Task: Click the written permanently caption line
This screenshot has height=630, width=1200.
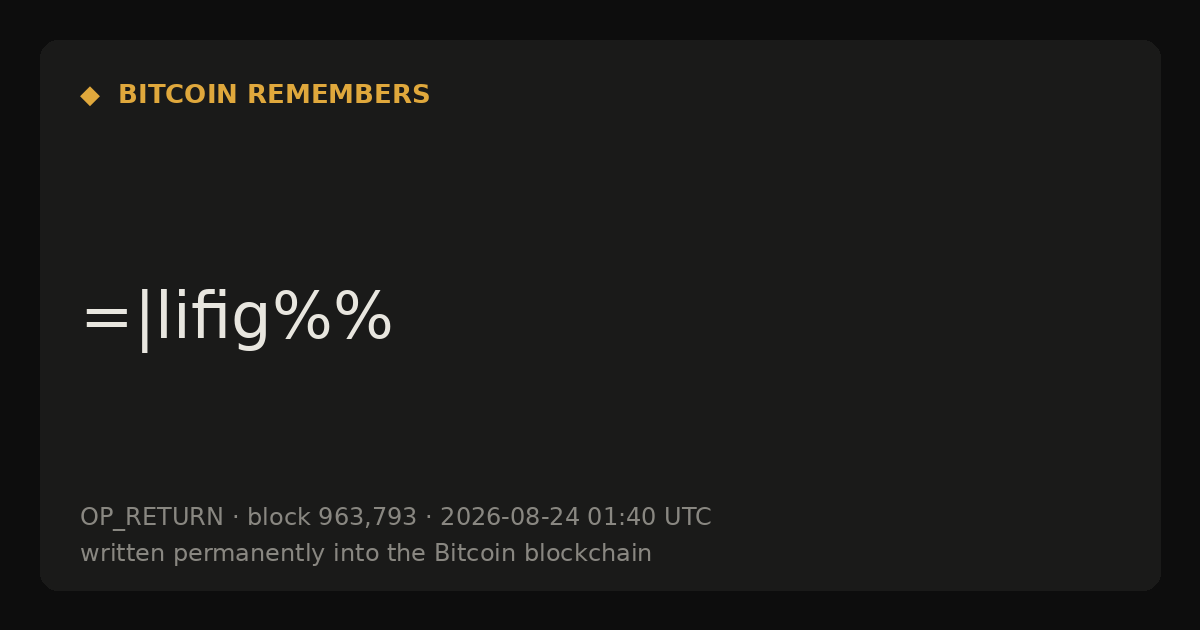Action: click(366, 553)
